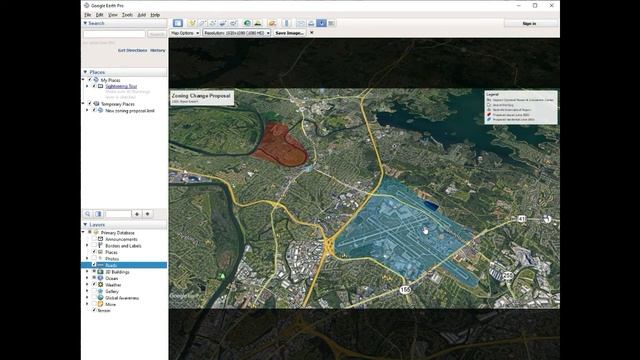Expand the Borders and Labels layer node
Screen dimensions: 640x360
[87, 245]
